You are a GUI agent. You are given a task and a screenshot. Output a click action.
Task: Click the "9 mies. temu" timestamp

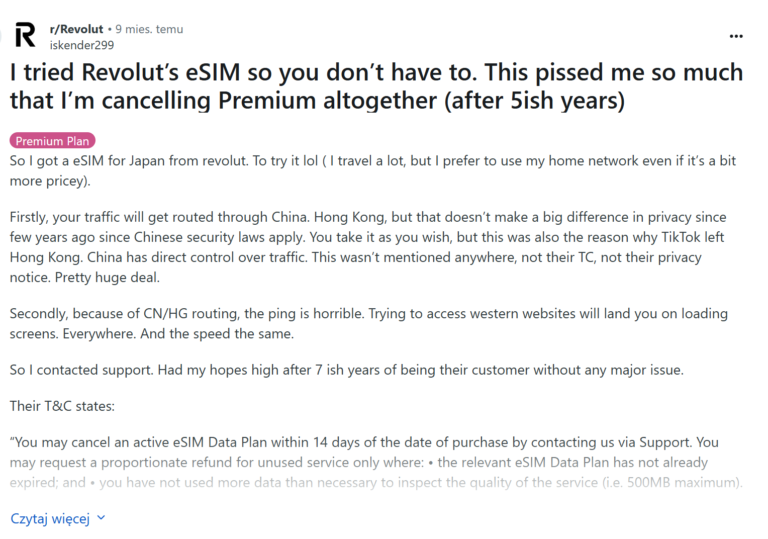(149, 30)
